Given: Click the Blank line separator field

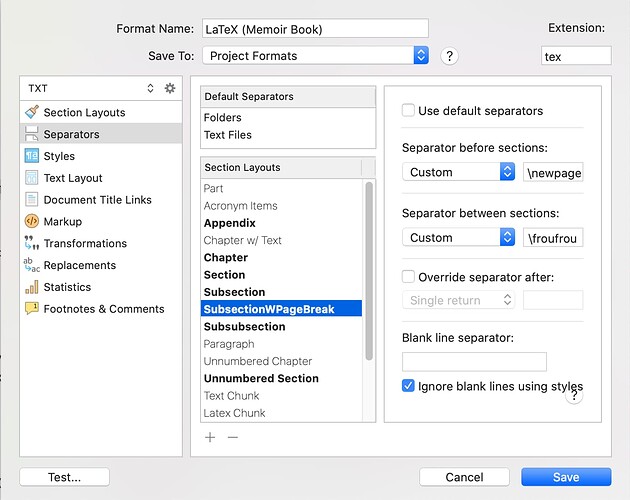Looking at the screenshot, I should (x=474, y=361).
